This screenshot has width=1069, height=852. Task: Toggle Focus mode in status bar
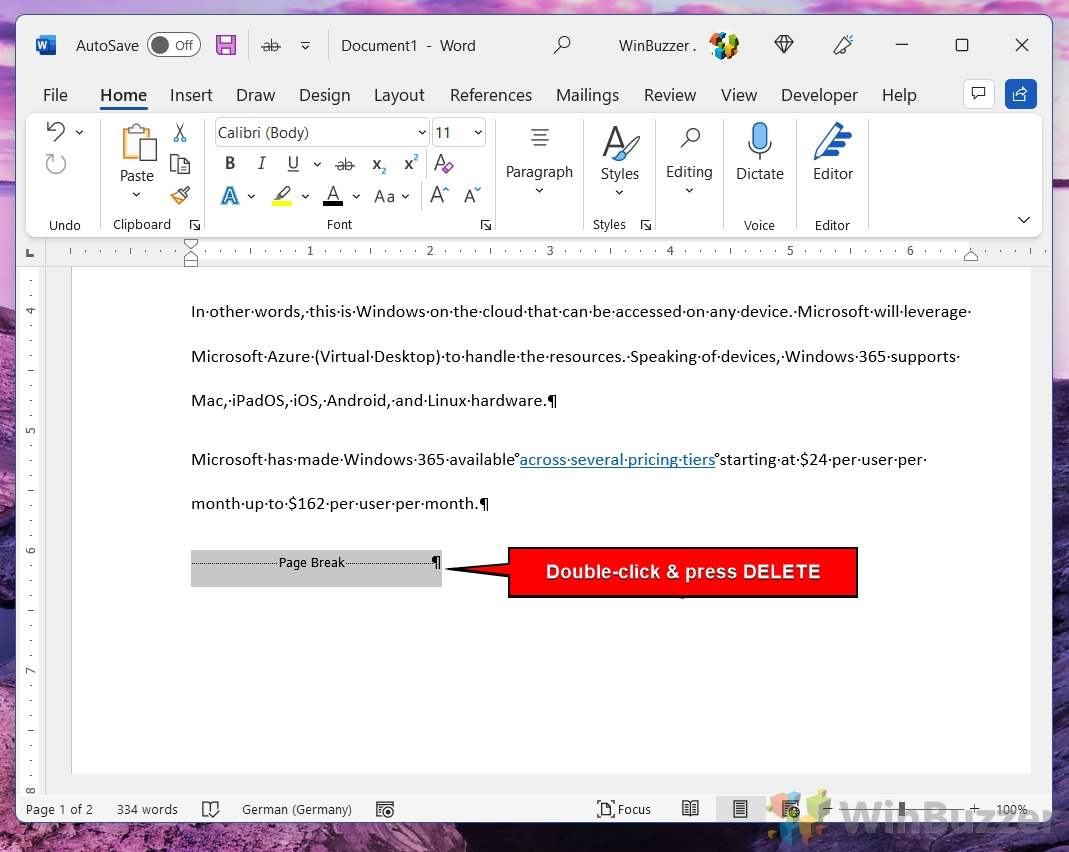coord(623,809)
